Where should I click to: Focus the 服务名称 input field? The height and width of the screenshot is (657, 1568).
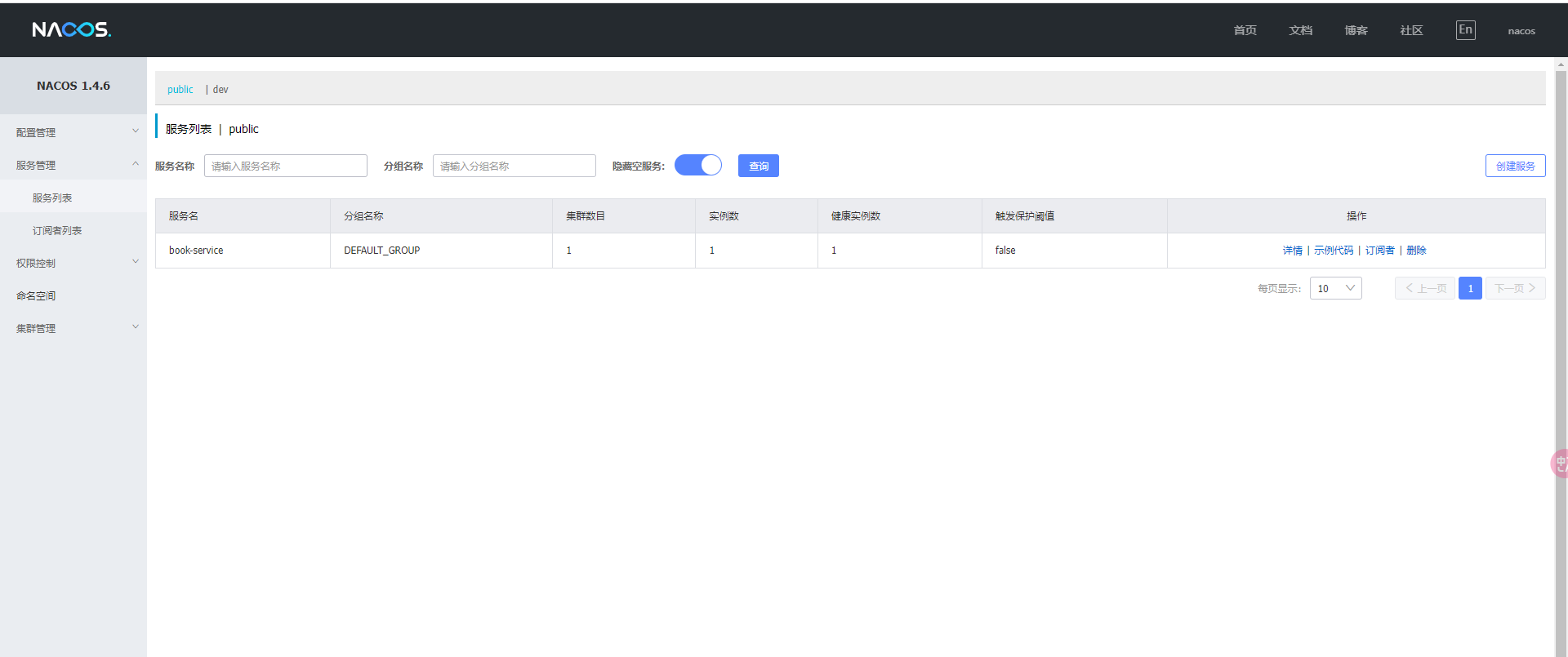coord(285,166)
